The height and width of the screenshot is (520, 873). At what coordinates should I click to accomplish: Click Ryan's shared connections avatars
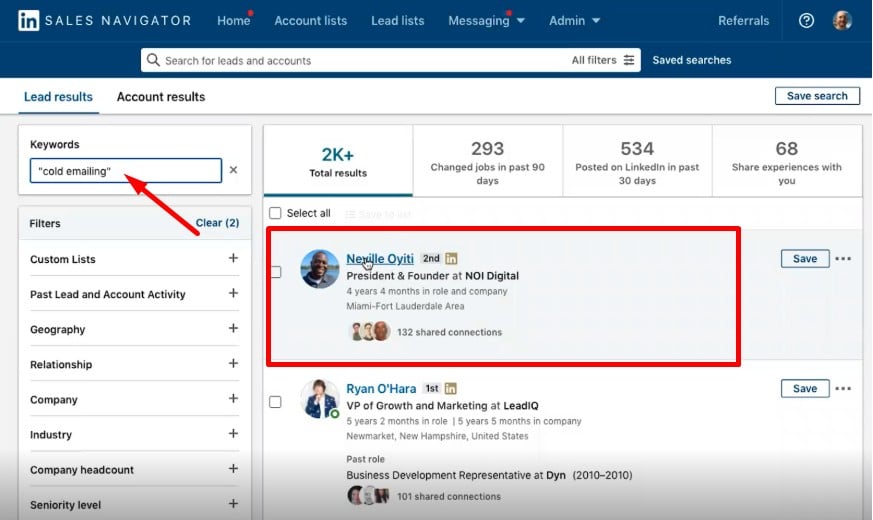(369, 495)
